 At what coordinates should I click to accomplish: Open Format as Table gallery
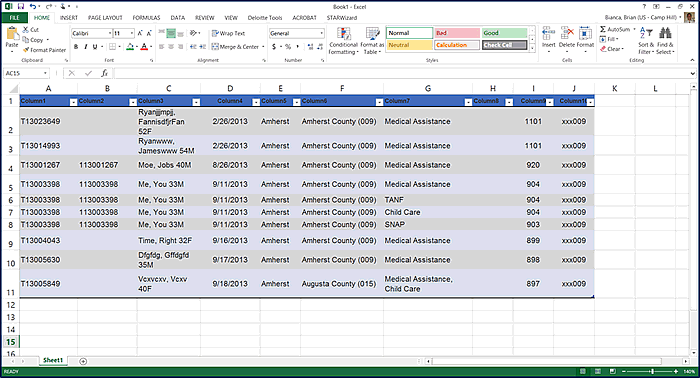[x=372, y=41]
